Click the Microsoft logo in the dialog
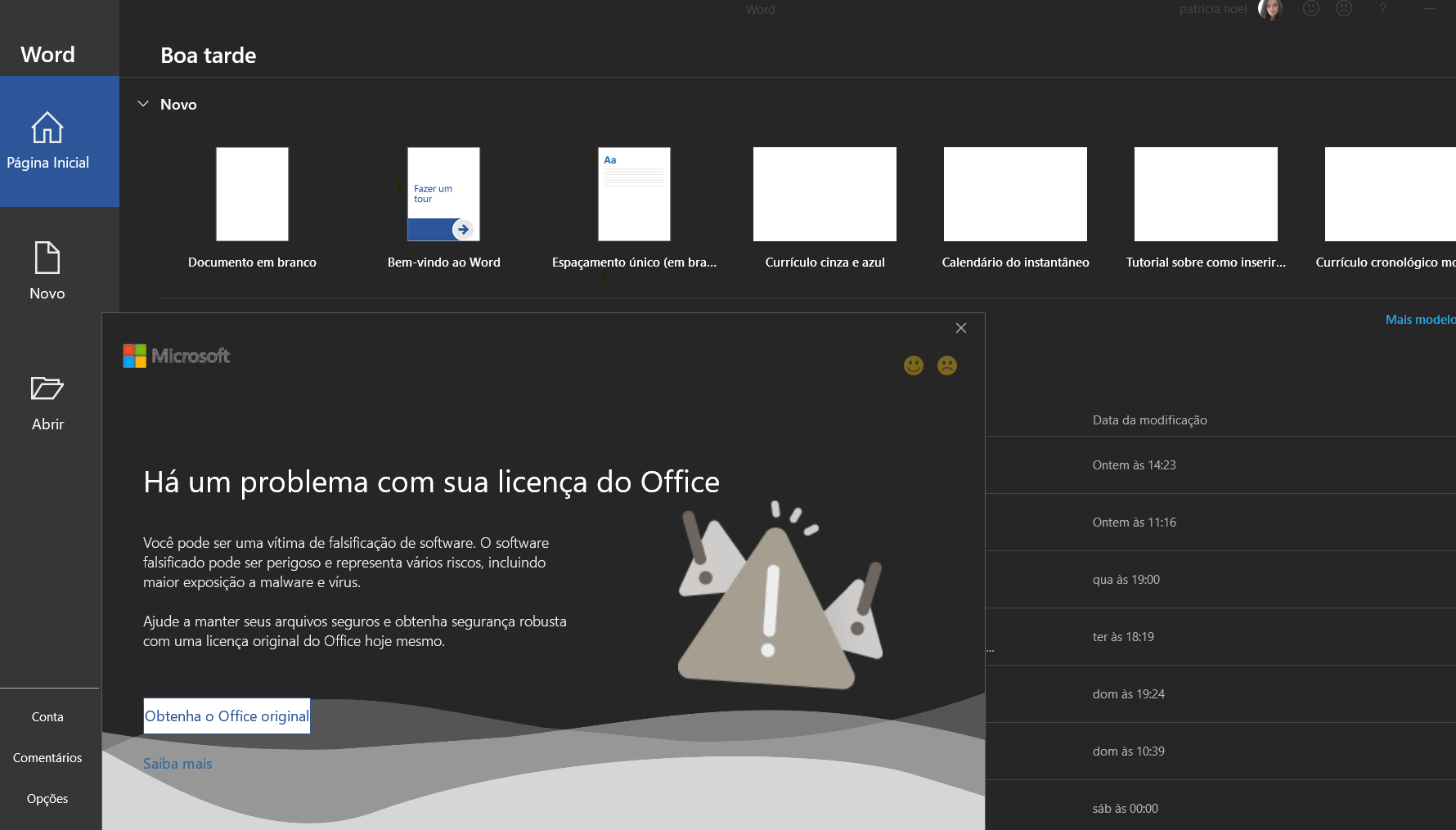This screenshot has width=1456, height=830. 177,356
